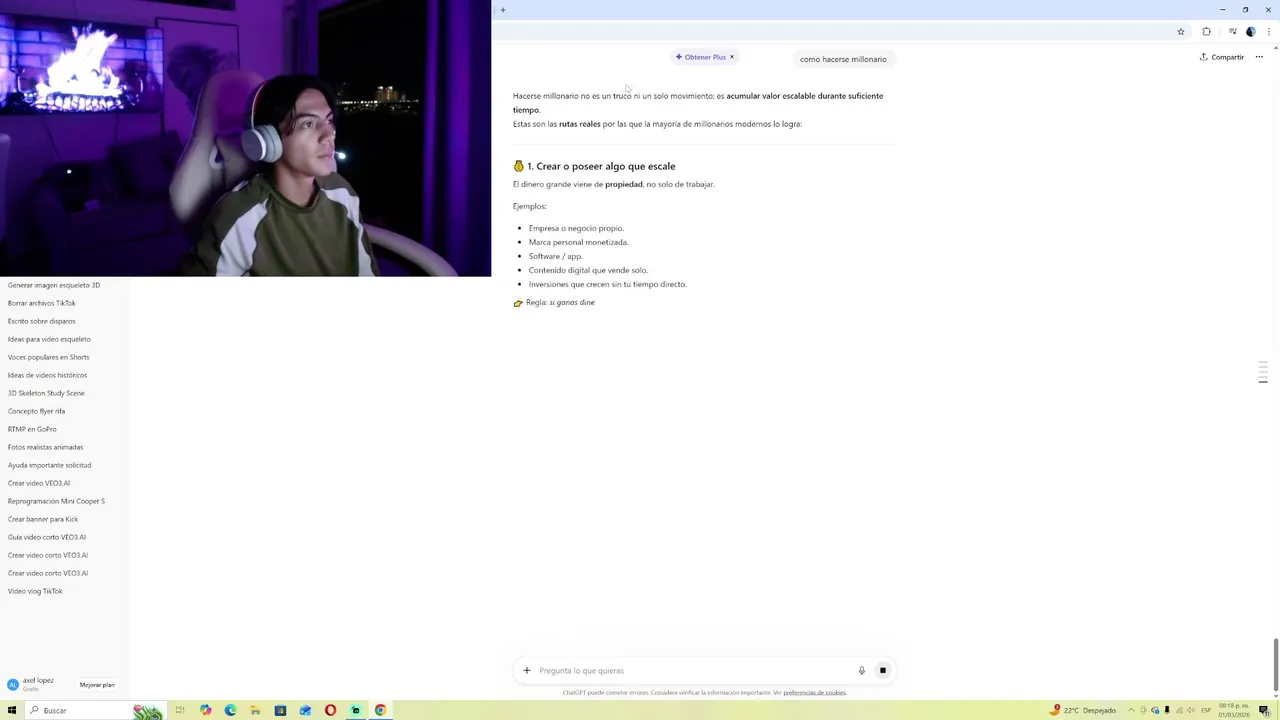Open the weather widget showing 22°C Despejado

[1083, 710]
